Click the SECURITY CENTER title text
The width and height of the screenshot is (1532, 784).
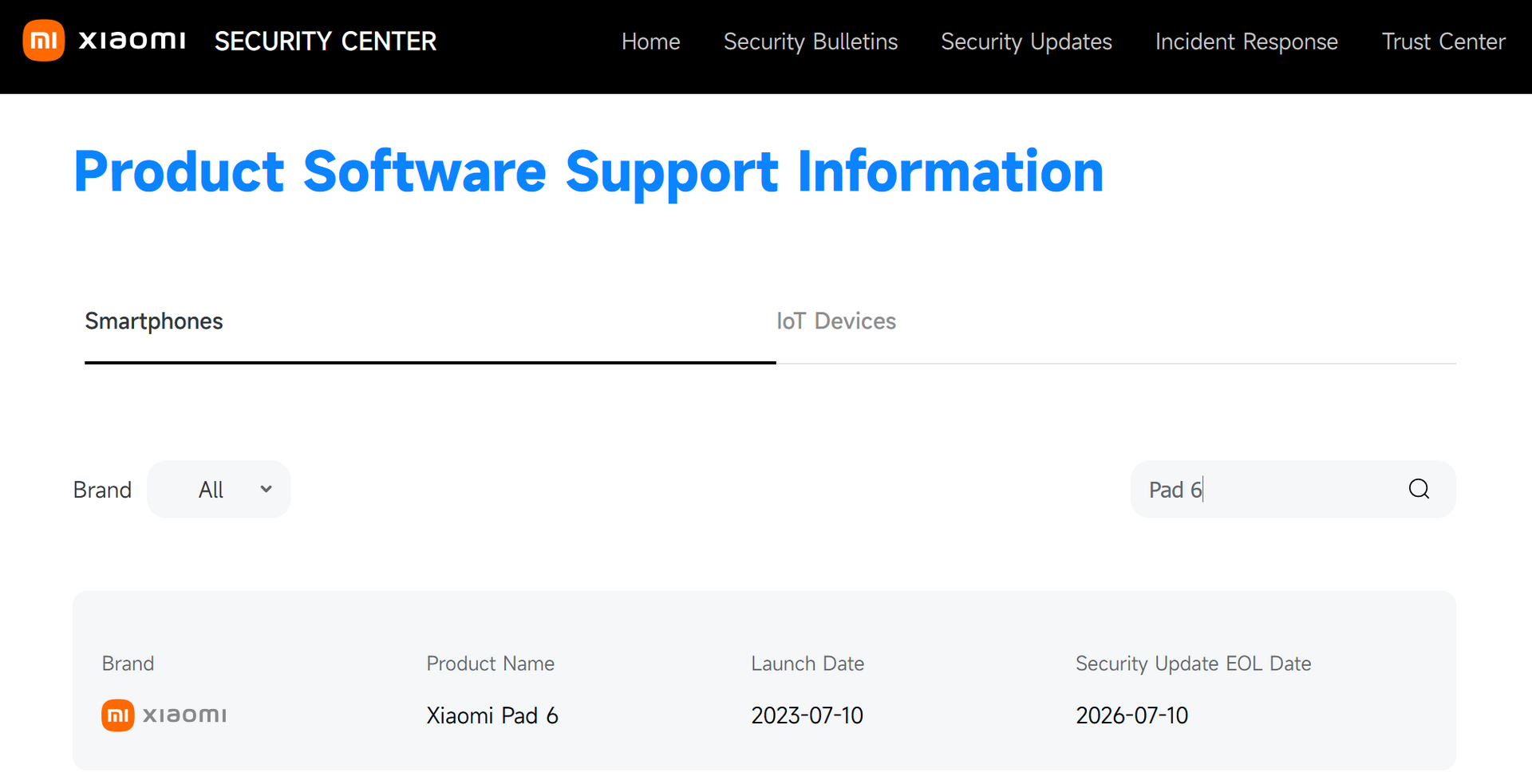coord(326,41)
